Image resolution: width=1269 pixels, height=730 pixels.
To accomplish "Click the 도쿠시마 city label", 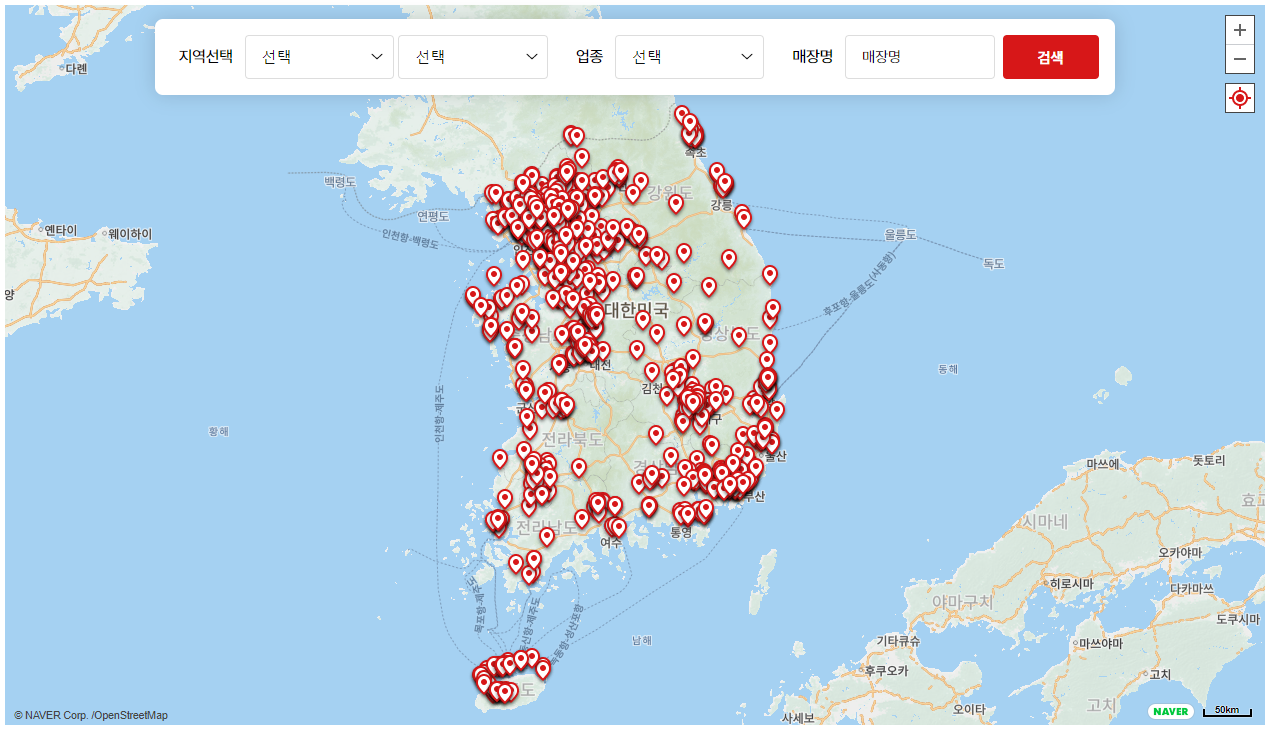I will 1238,619.
